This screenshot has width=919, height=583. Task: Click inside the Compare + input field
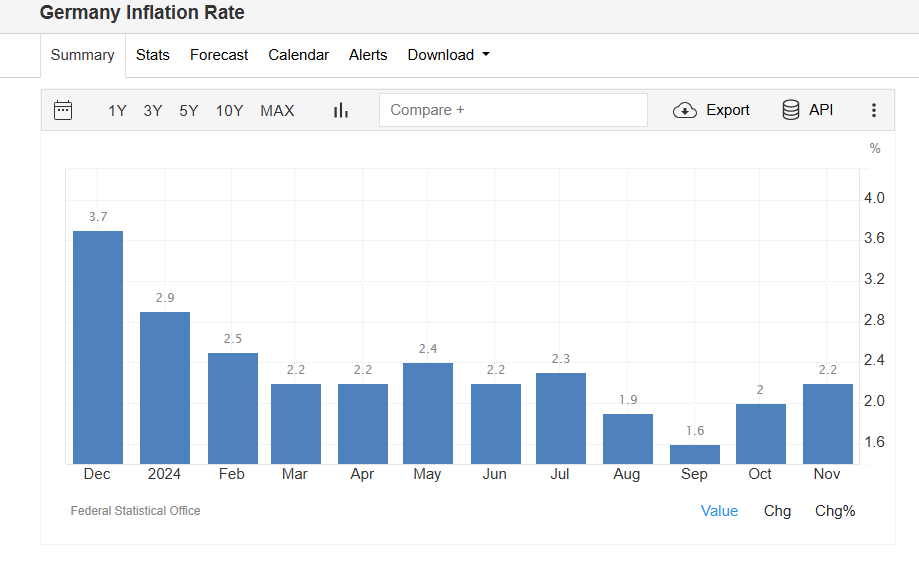pos(513,110)
